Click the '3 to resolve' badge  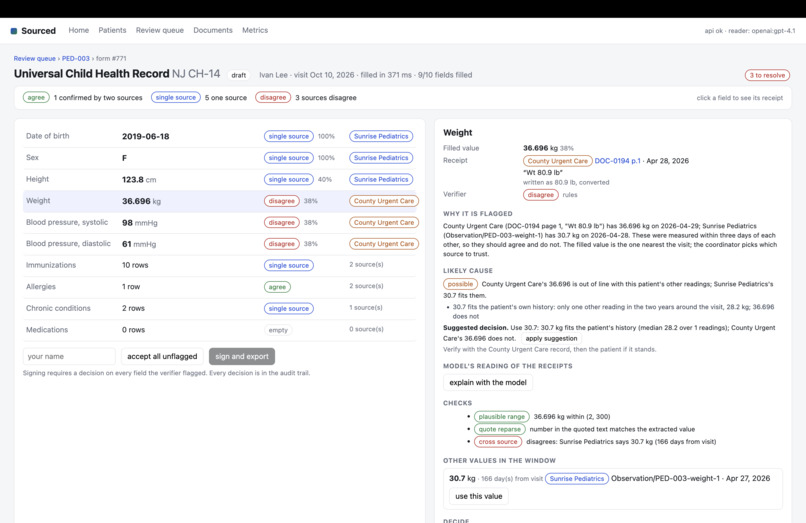[x=767, y=75]
